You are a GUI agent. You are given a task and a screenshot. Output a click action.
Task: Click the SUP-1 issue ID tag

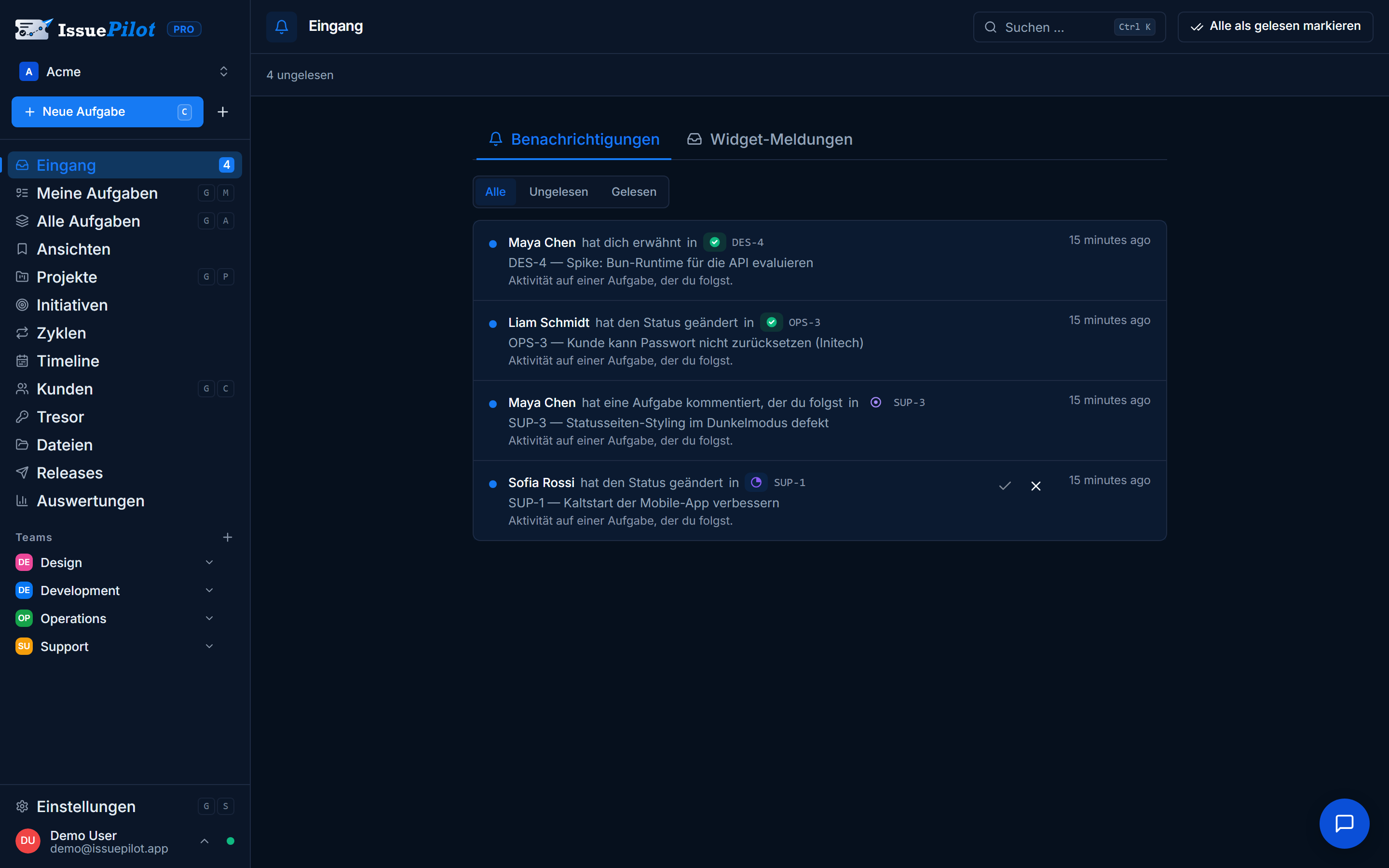tap(789, 483)
